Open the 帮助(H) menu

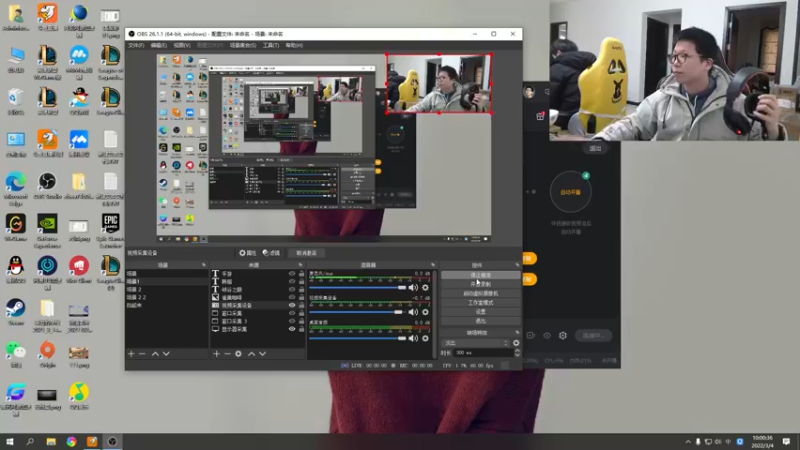[x=294, y=45]
